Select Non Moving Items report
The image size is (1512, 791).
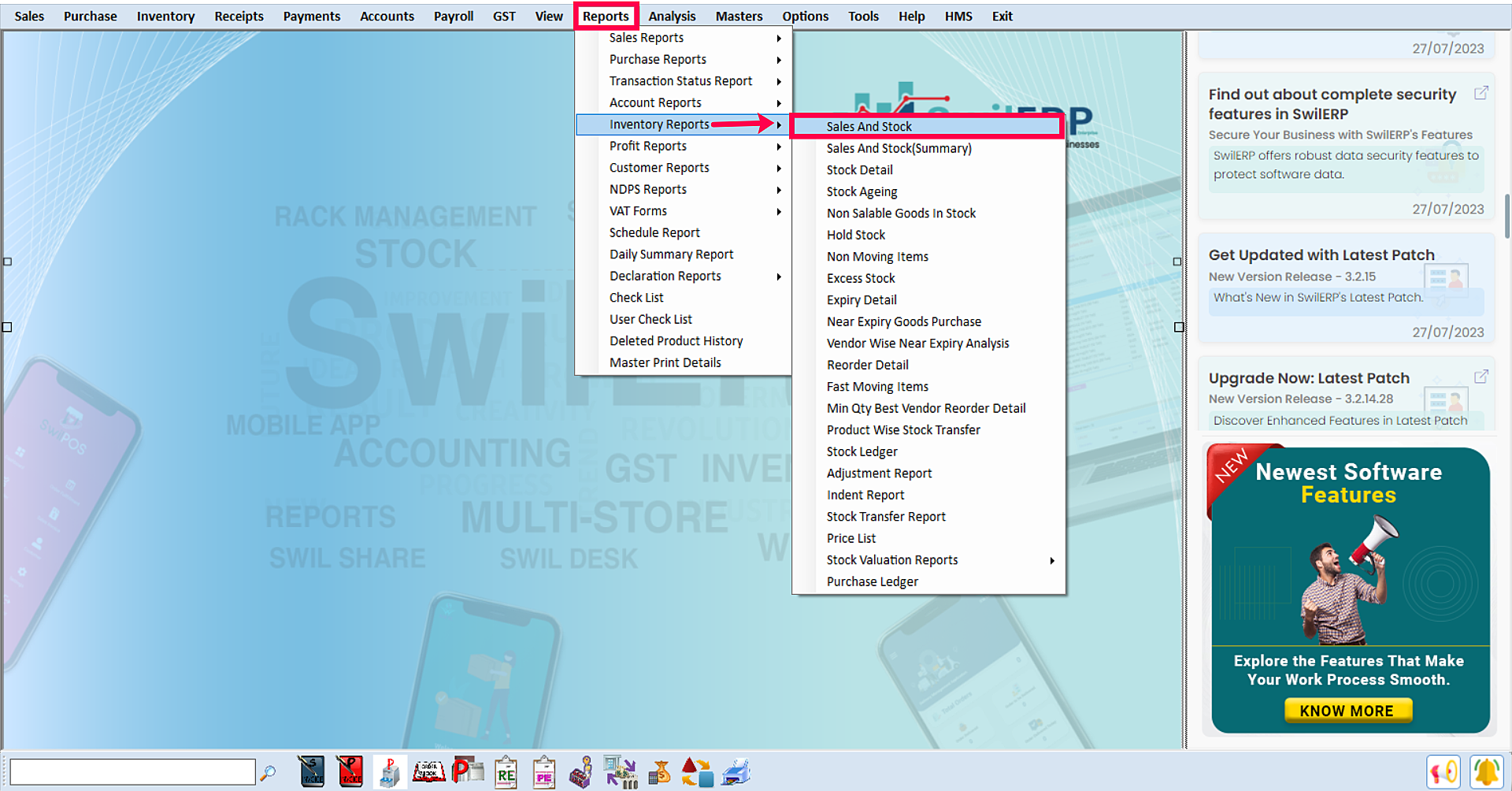tap(877, 257)
